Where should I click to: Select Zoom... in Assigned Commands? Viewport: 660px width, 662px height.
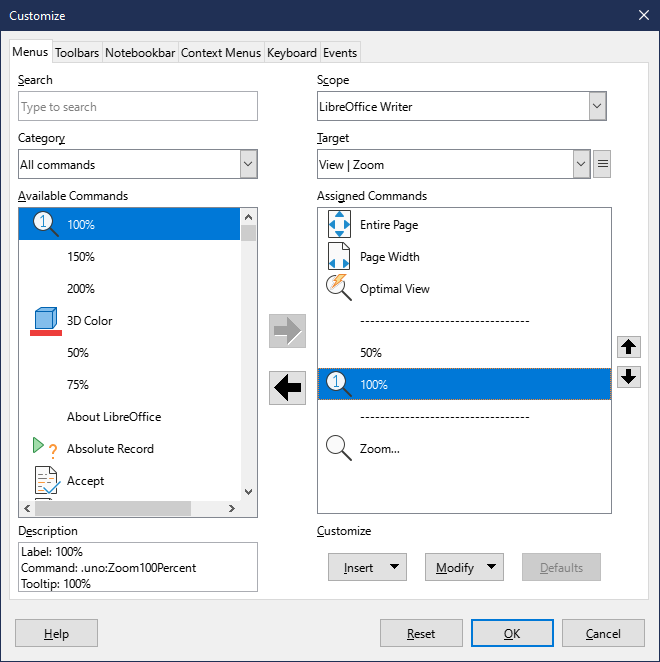(x=464, y=448)
